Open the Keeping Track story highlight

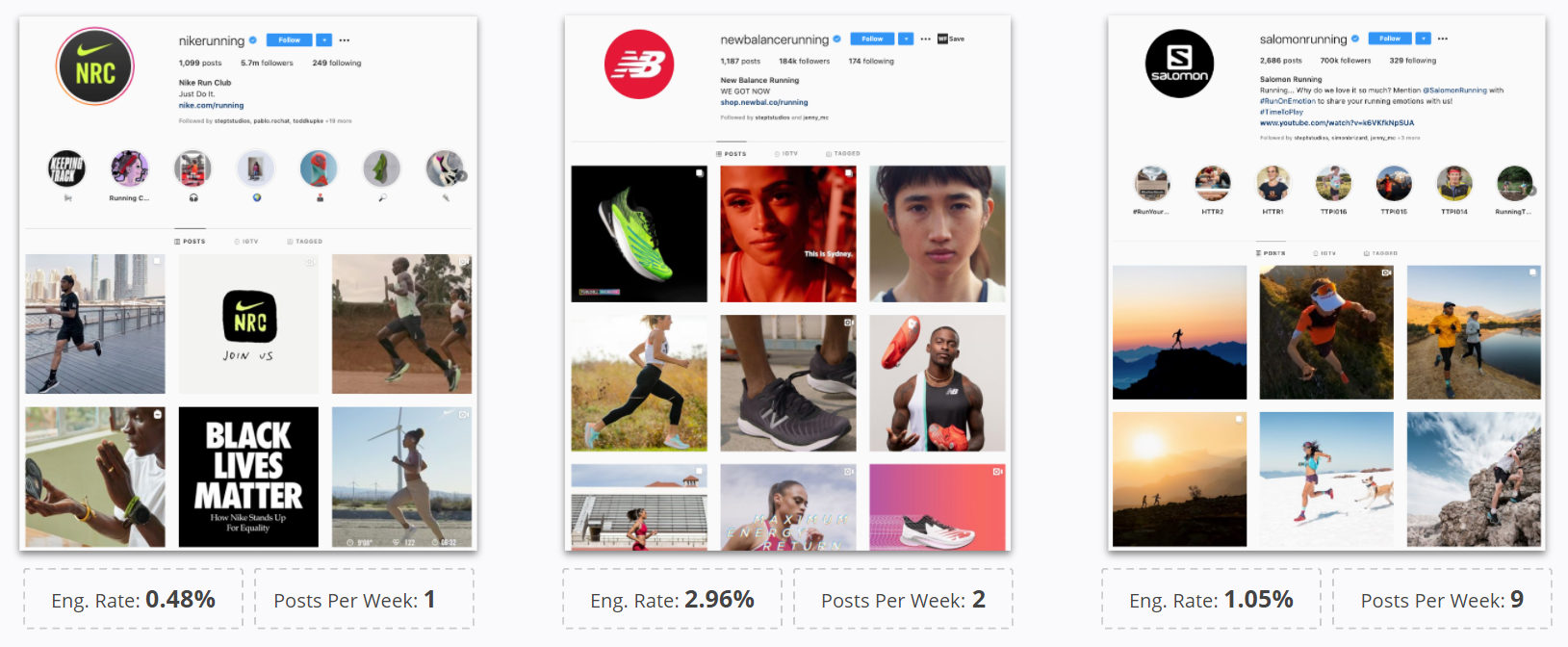[x=66, y=168]
